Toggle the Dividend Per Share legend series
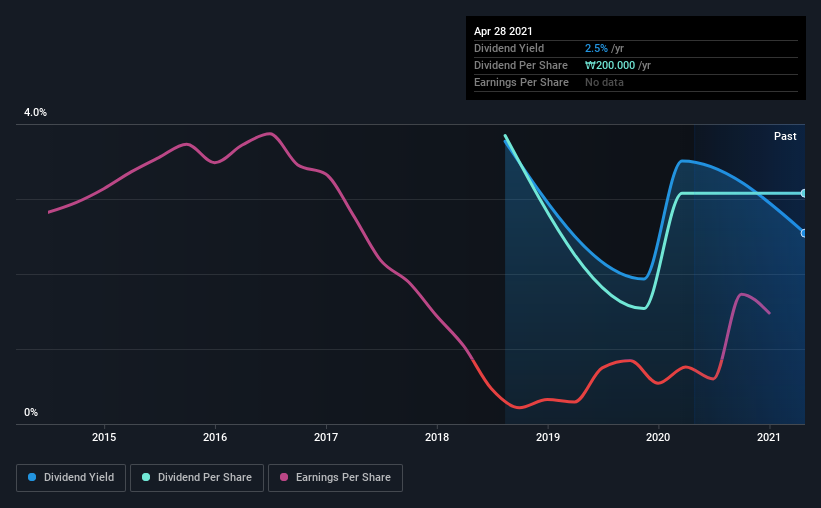The width and height of the screenshot is (821, 508). tap(197, 478)
